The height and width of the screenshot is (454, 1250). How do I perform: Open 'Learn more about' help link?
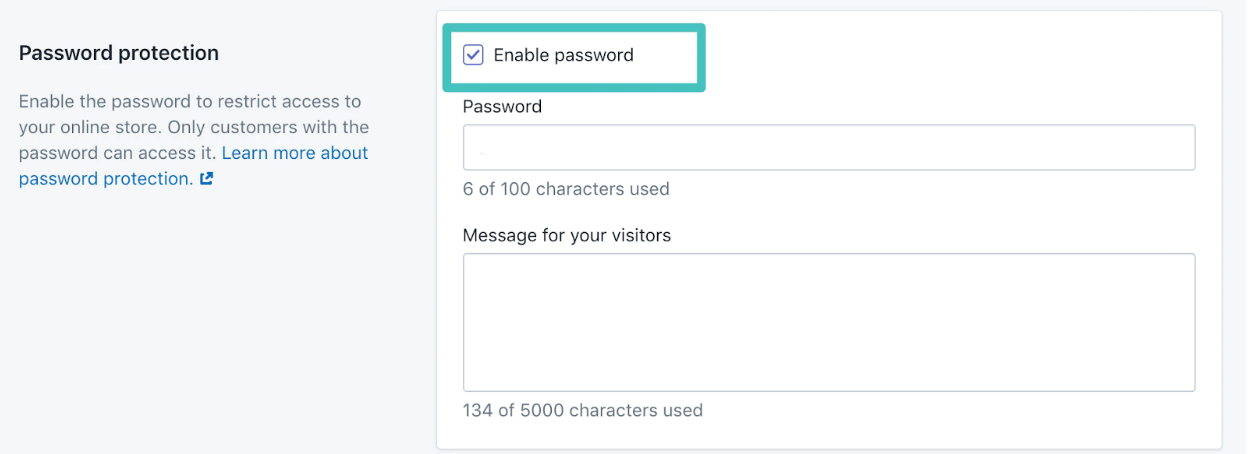tap(295, 153)
